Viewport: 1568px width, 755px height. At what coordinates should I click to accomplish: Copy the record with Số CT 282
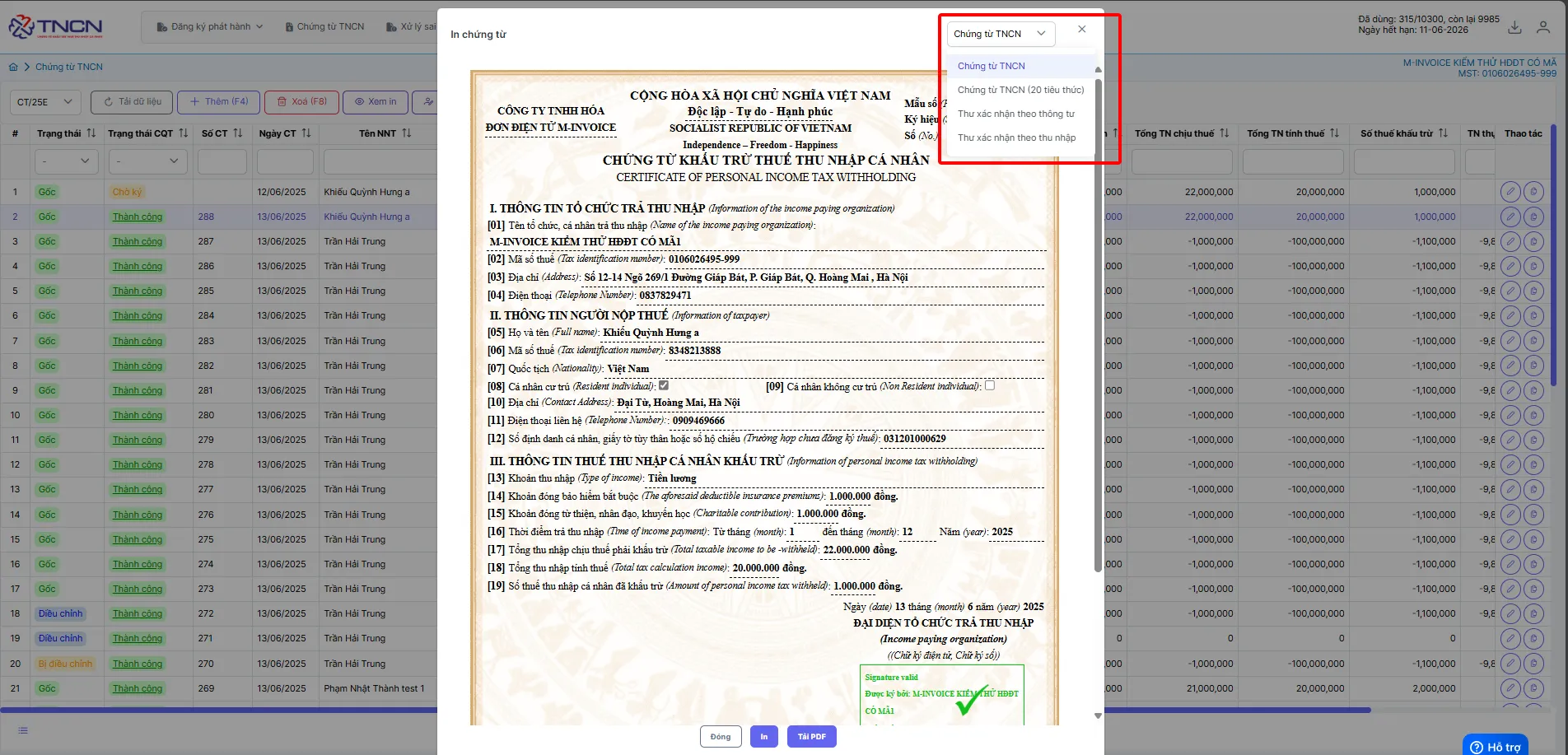[1533, 366]
